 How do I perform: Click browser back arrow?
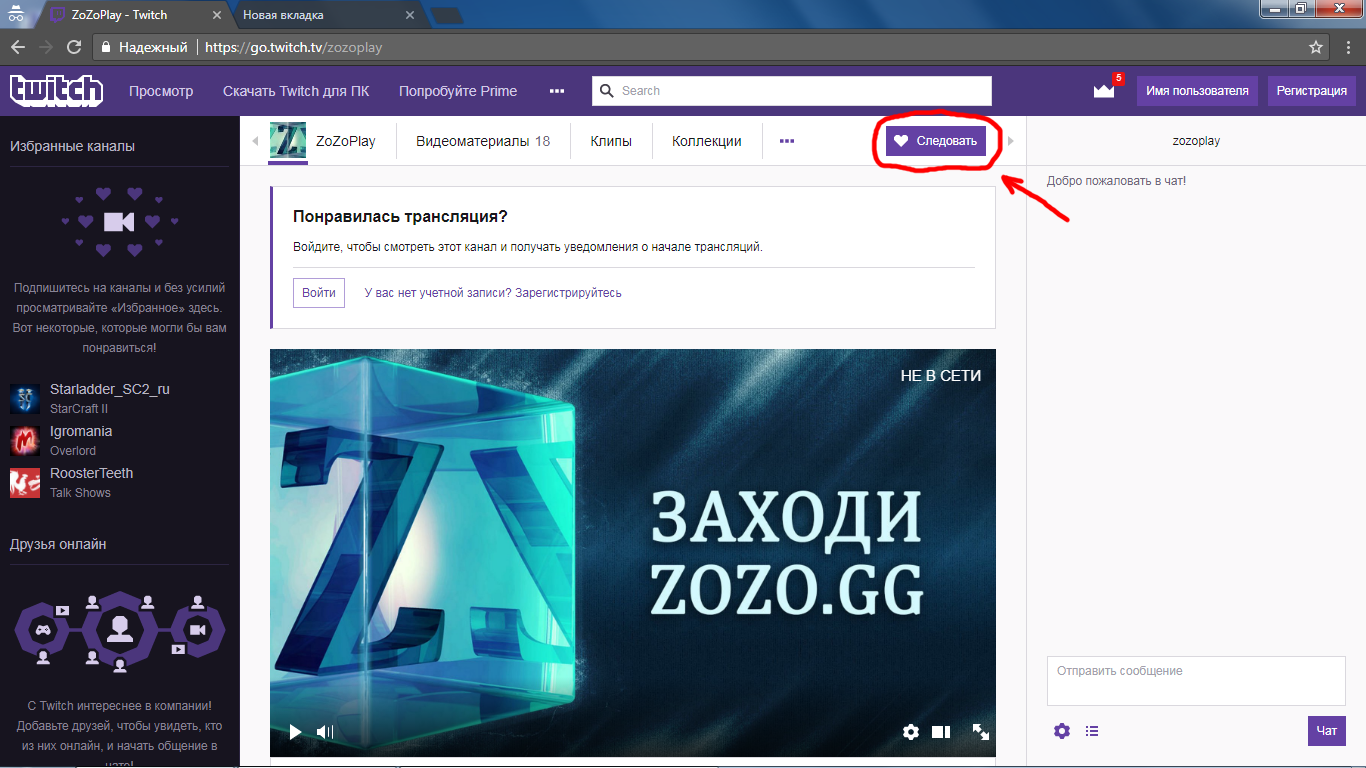[18, 47]
